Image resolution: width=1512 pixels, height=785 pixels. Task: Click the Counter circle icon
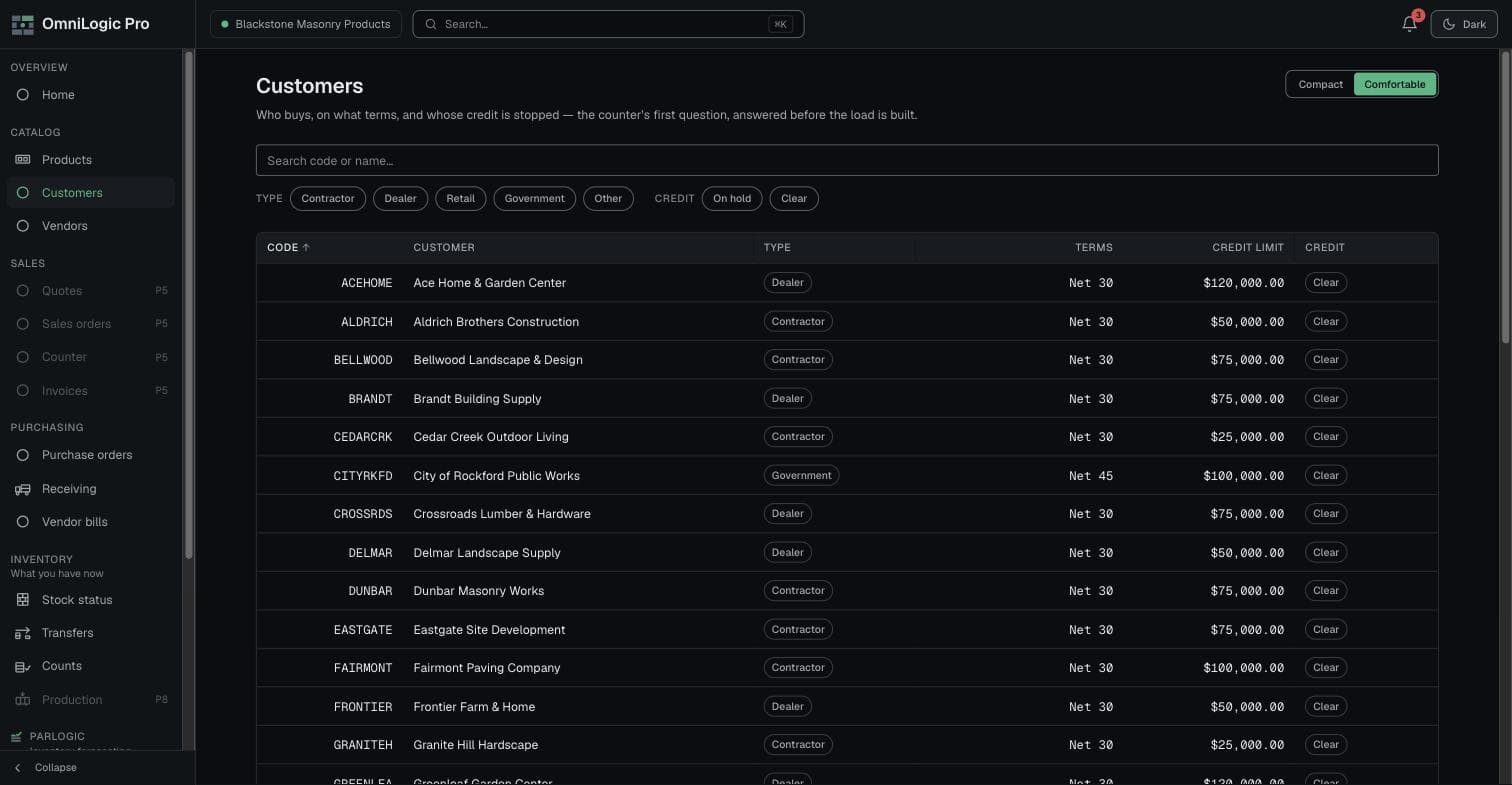click(23, 357)
